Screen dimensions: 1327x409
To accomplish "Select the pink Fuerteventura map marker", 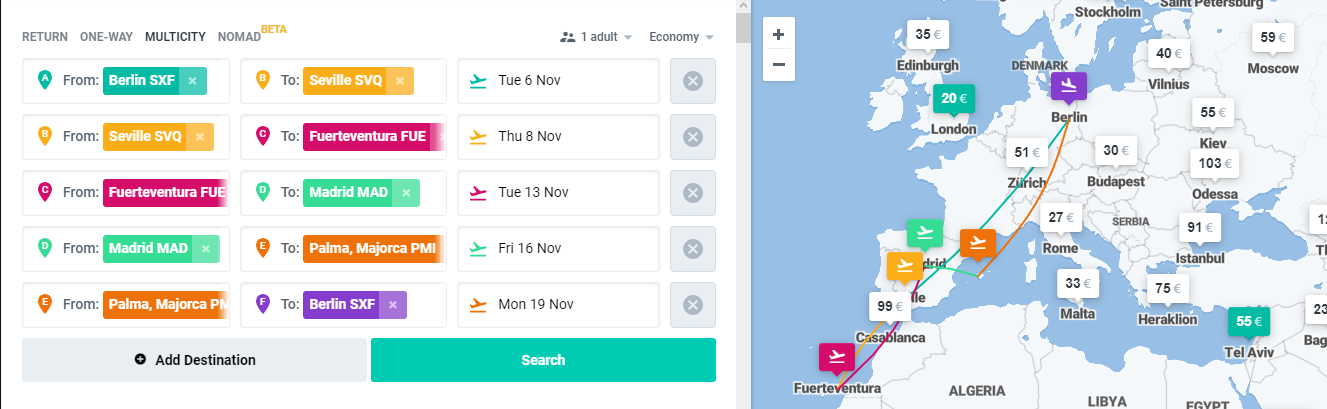I will [x=836, y=356].
